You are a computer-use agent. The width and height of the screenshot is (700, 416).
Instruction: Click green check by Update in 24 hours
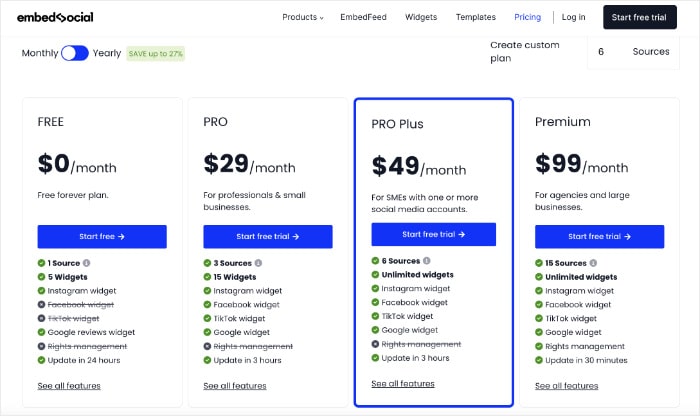[42, 360]
